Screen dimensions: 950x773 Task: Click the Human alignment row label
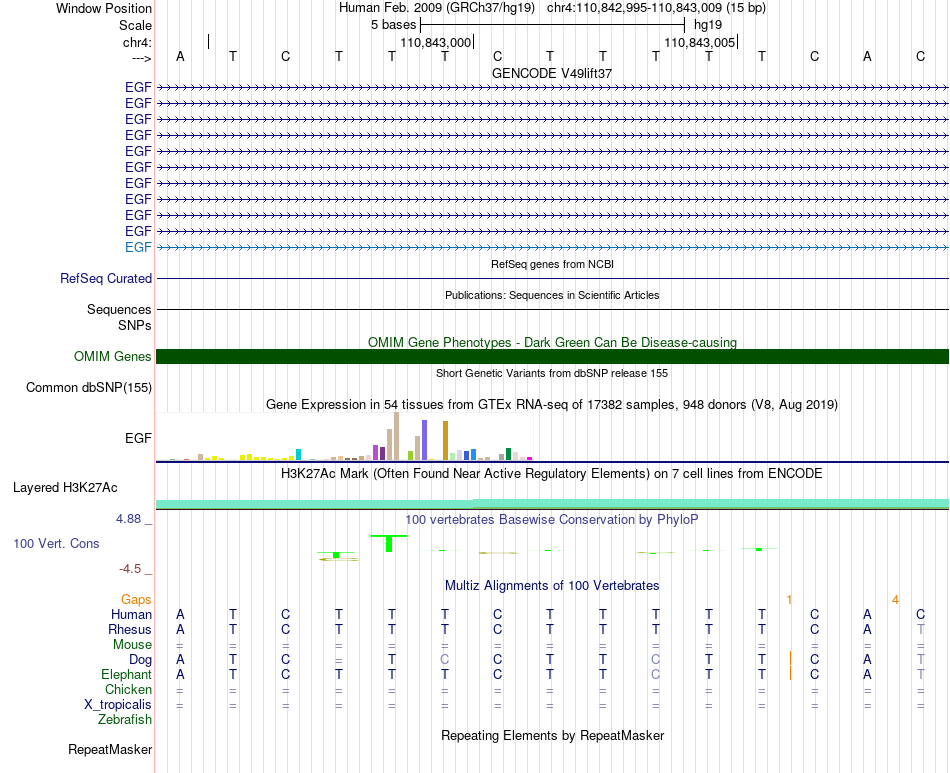131,615
